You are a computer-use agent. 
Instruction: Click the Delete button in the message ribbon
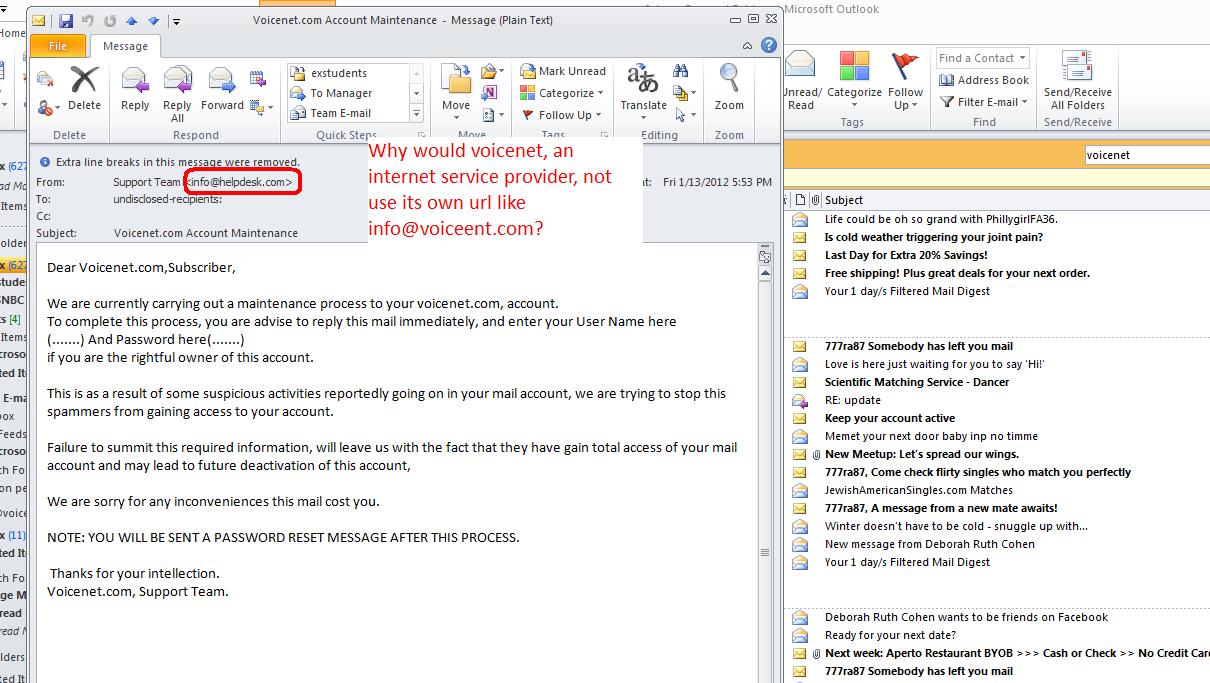pos(84,90)
